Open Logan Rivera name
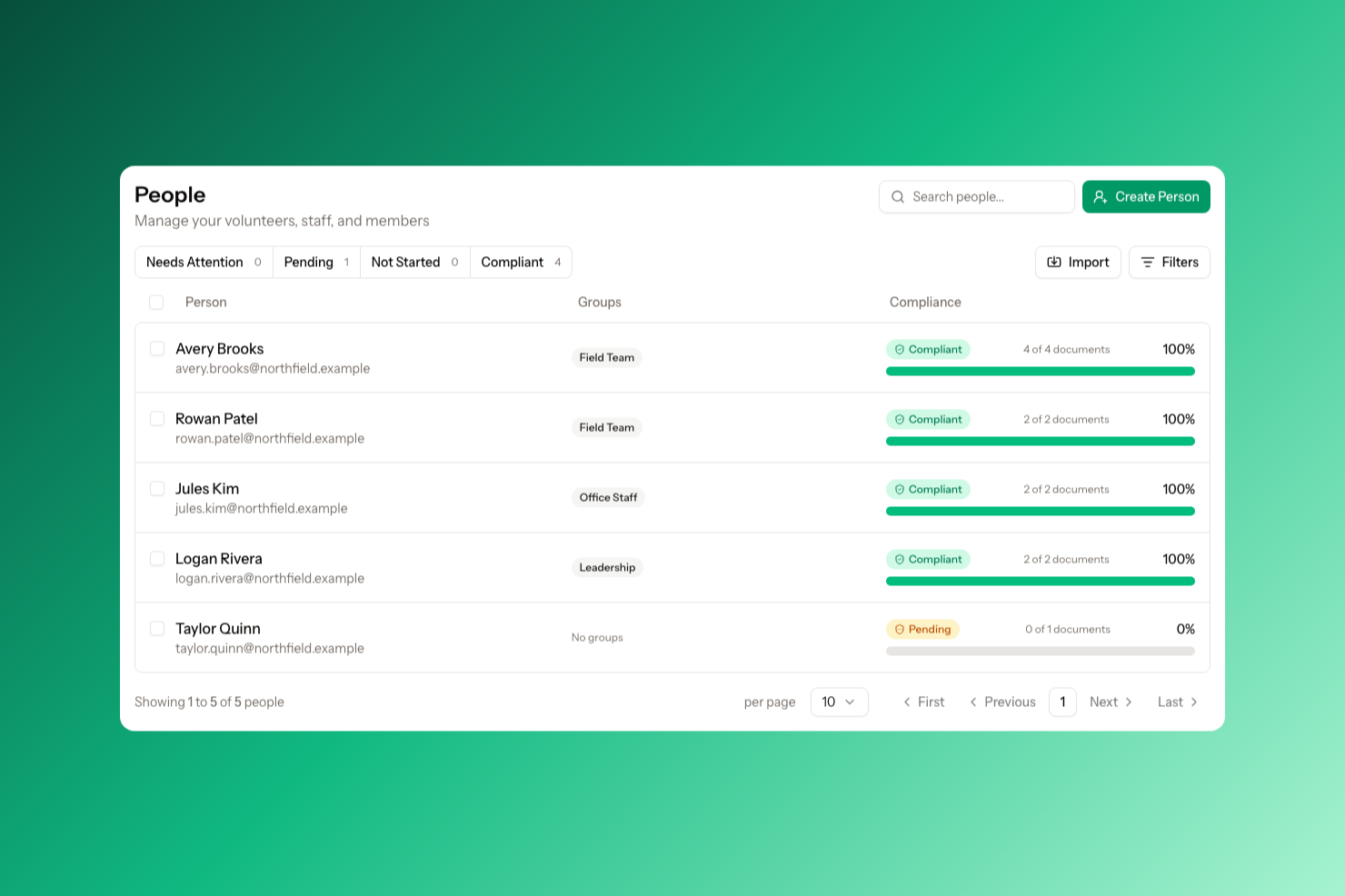1345x896 pixels. coord(219,559)
